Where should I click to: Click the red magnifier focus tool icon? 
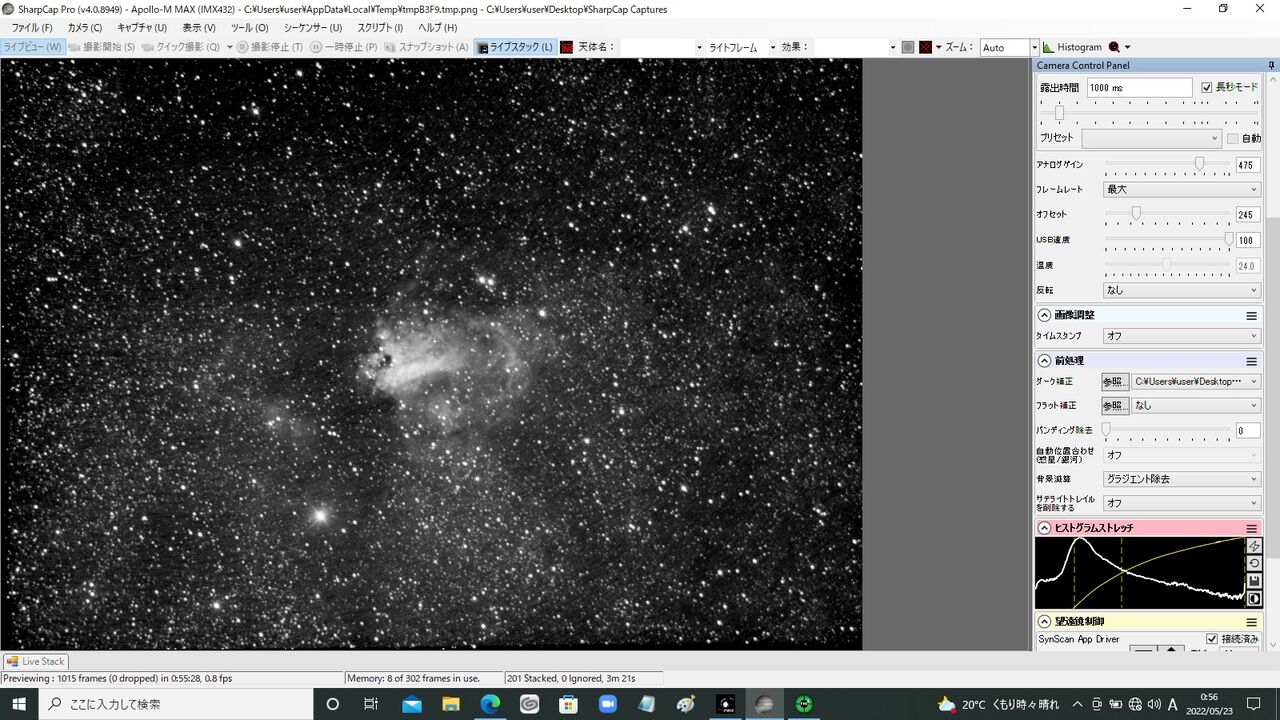(1114, 47)
